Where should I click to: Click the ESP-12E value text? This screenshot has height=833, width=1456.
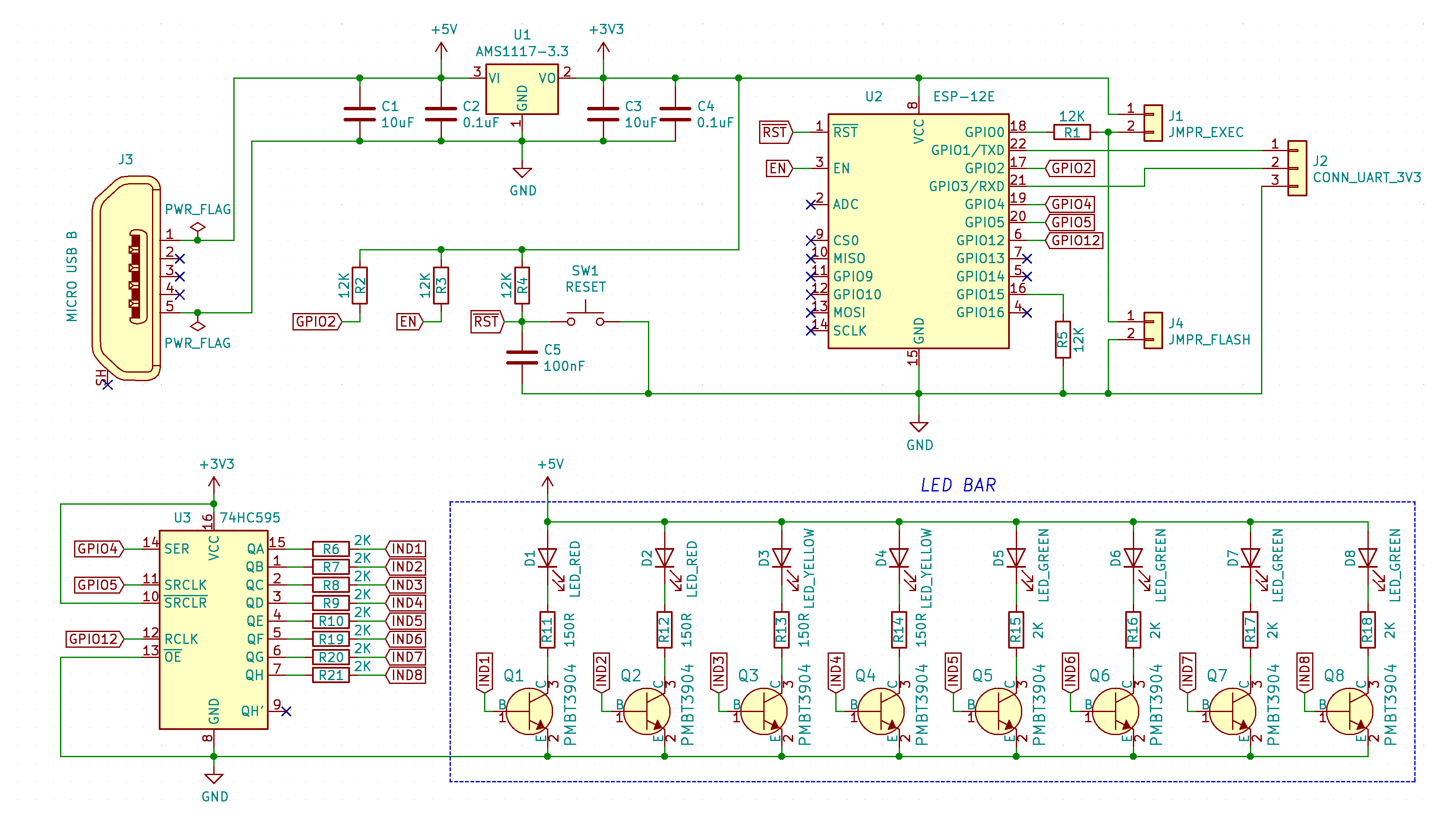(964, 97)
